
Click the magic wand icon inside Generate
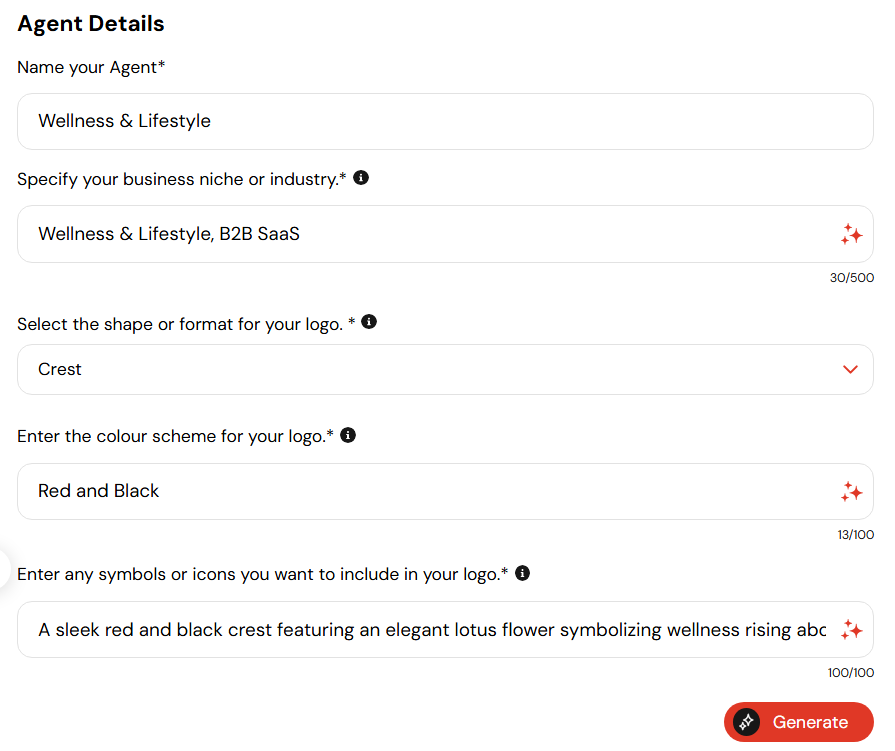746,722
